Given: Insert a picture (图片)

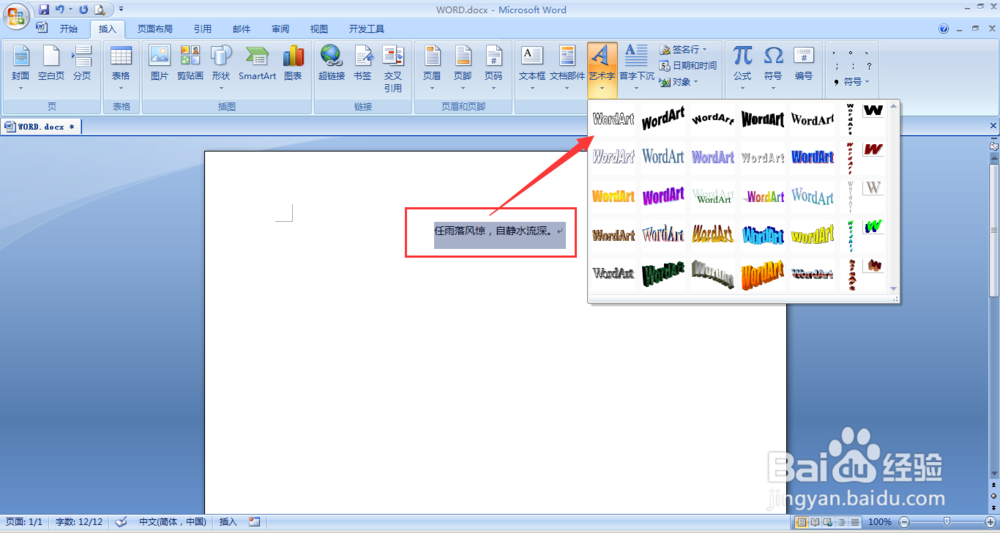Looking at the screenshot, I should click(159, 64).
